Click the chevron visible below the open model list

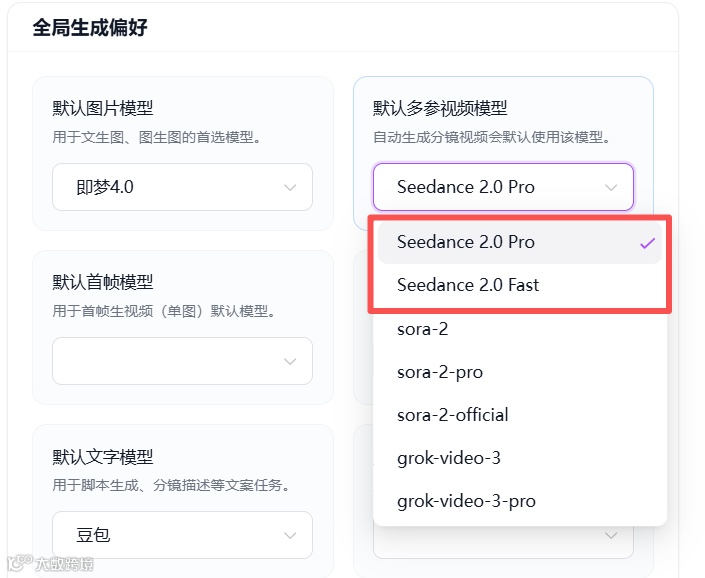[x=611, y=537]
